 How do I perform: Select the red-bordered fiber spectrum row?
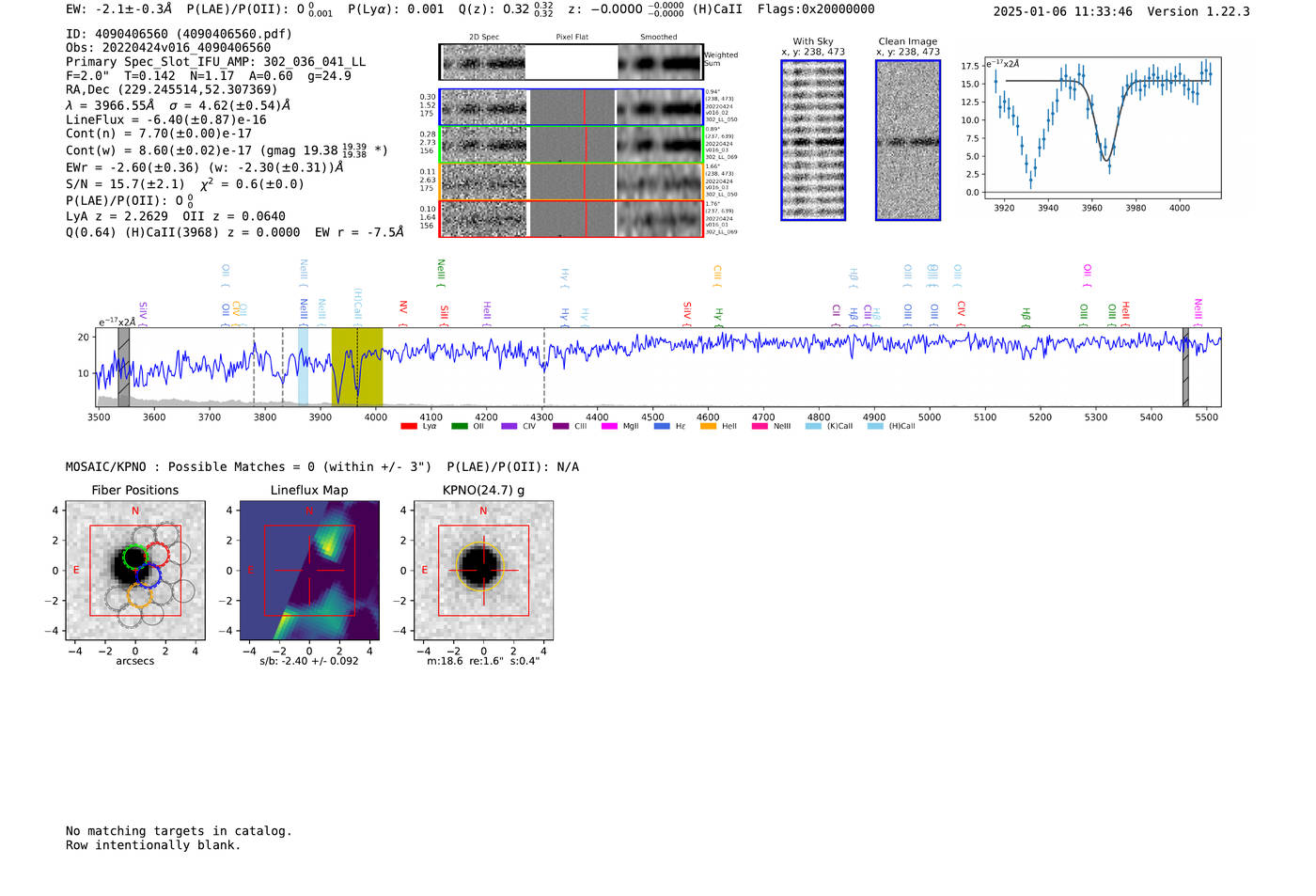pos(571,218)
